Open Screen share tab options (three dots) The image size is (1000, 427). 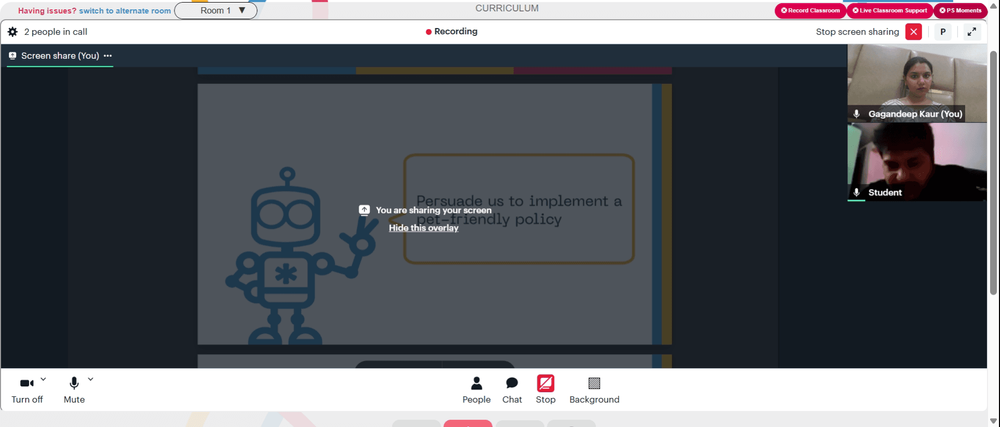coord(108,55)
